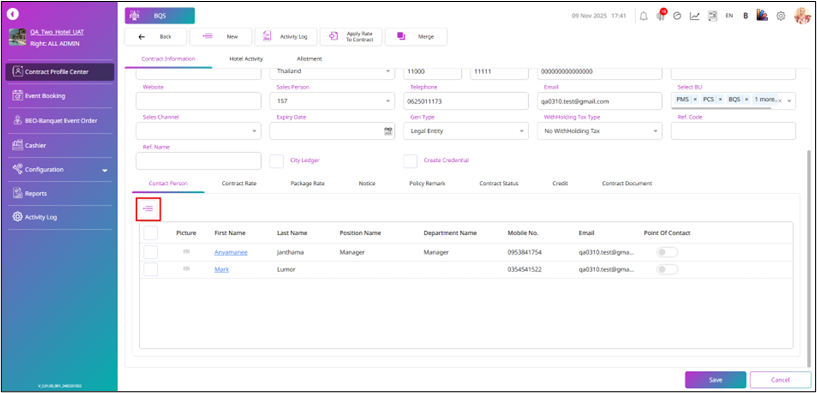Screen dimensions: 817x393
Task: Expand the Configuration sidebar menu
Action: (x=59, y=170)
